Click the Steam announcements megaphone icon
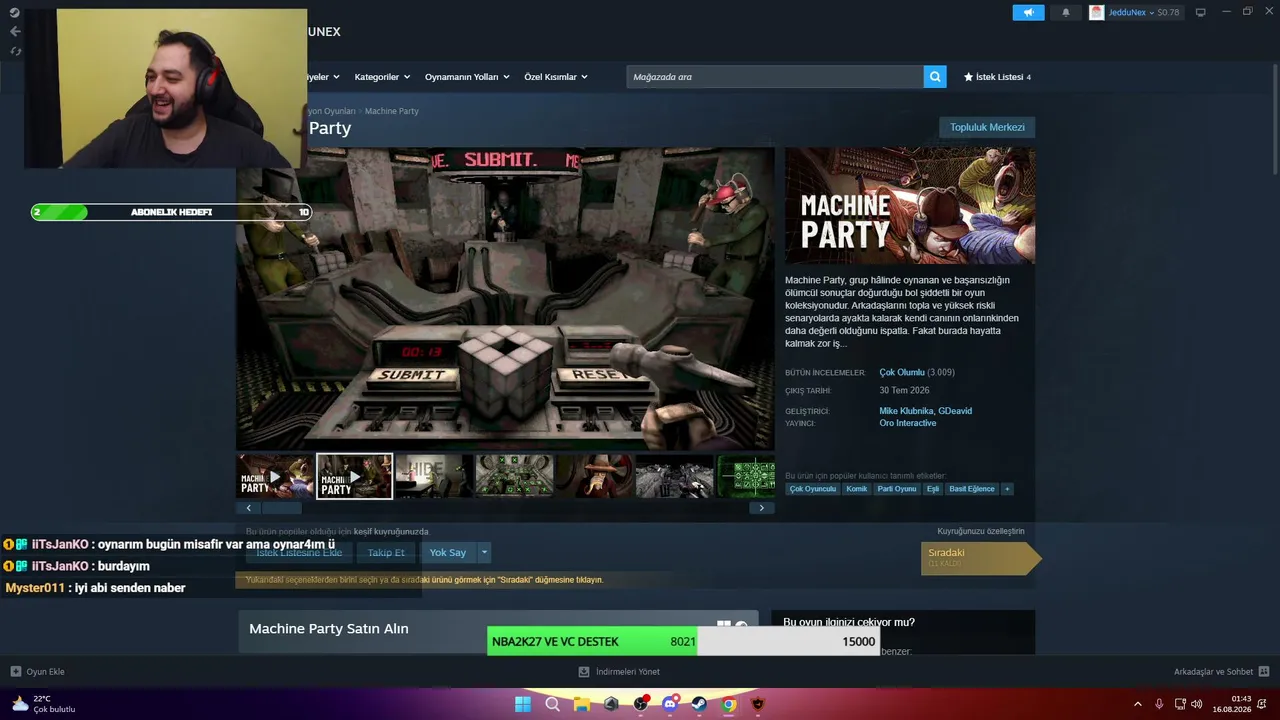The height and width of the screenshot is (720, 1280). [x=1028, y=12]
